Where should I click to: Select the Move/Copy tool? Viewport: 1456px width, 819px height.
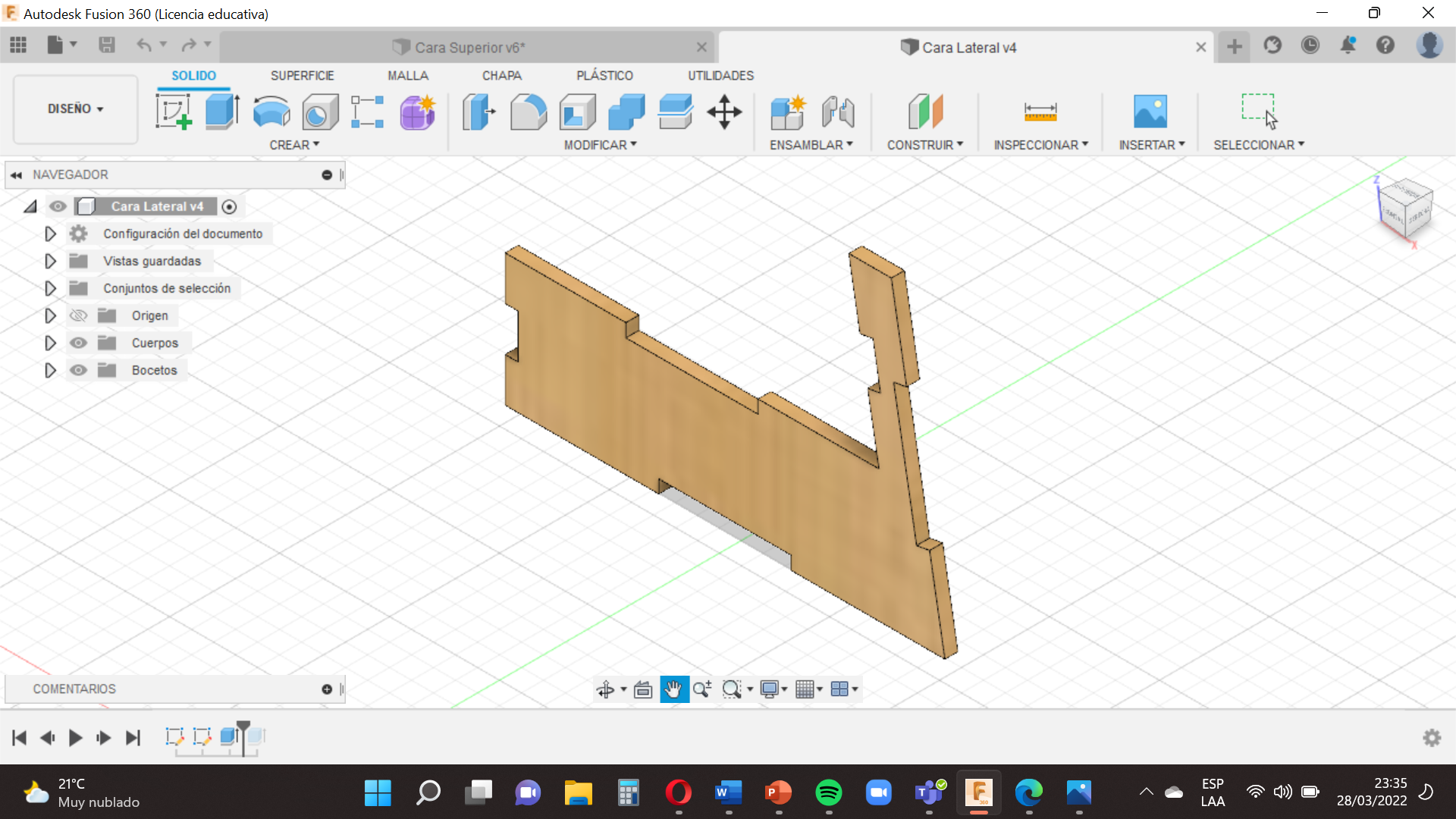coord(724,112)
